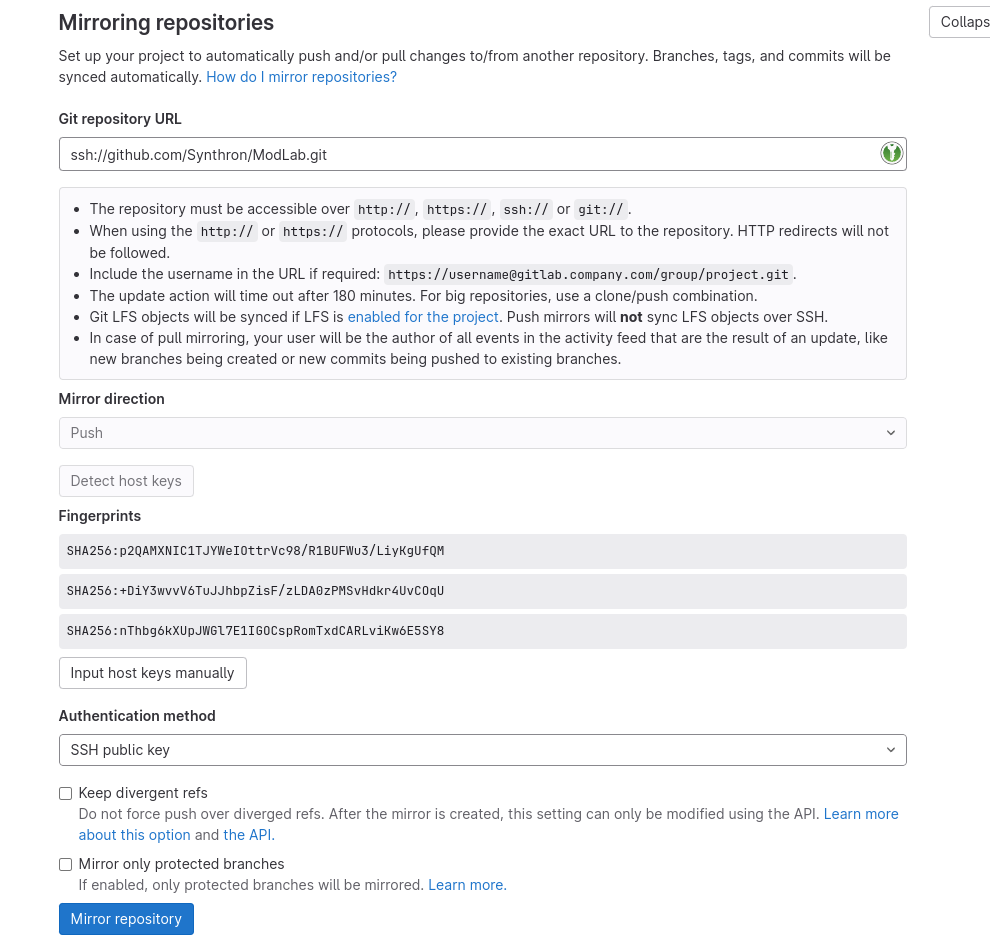Click the chevron arrow of Authentication method
The height and width of the screenshot is (935, 990).
coord(890,750)
